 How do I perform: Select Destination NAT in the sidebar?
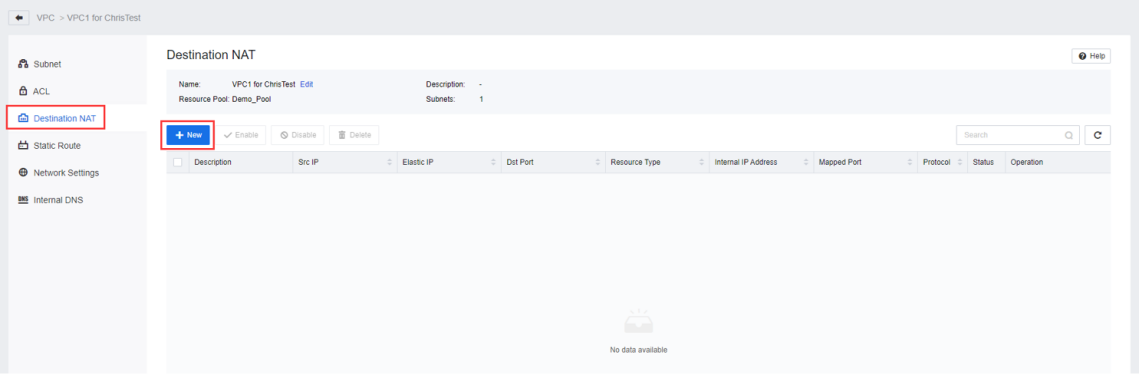coord(65,118)
